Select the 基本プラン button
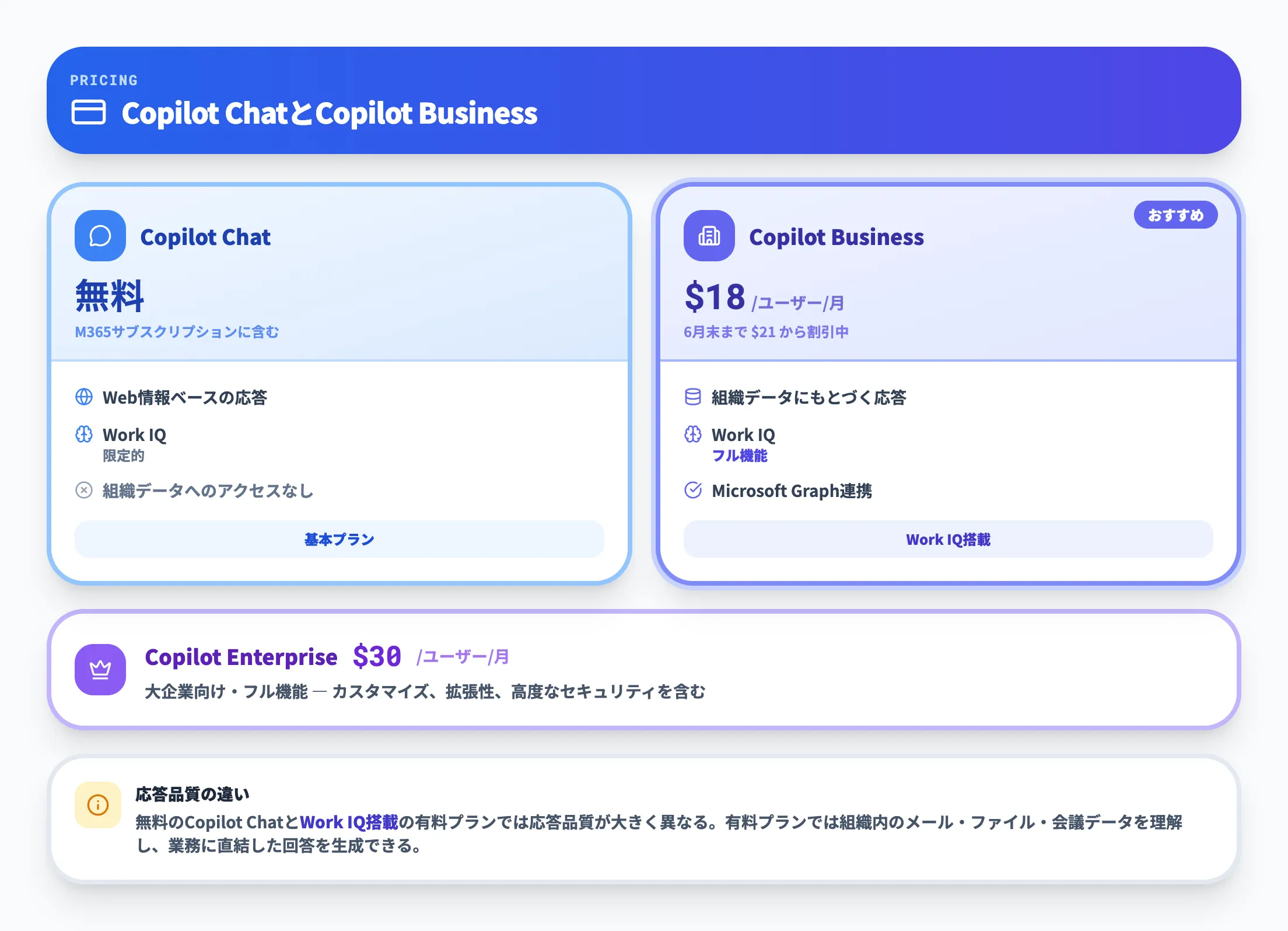1288x931 pixels. click(338, 540)
